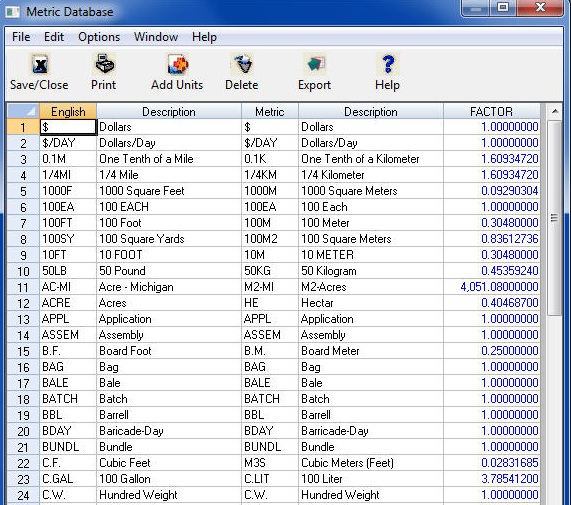Viewport: 571px width, 505px height.
Task: Select row 11 header for Acre - Michigan
Action: click(x=23, y=287)
